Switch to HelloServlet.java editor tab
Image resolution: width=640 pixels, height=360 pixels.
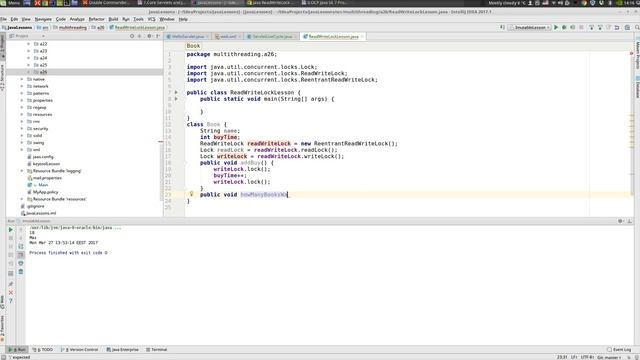188,36
